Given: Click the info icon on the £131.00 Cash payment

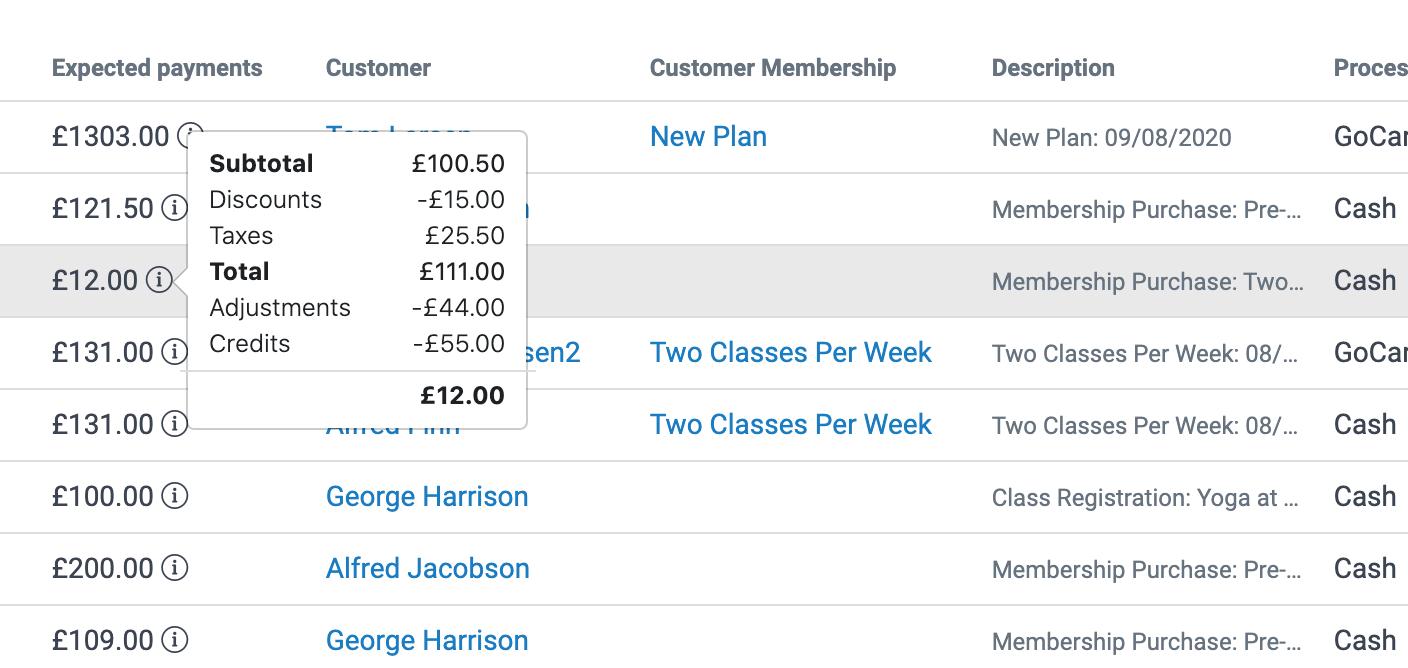Looking at the screenshot, I should point(174,425).
